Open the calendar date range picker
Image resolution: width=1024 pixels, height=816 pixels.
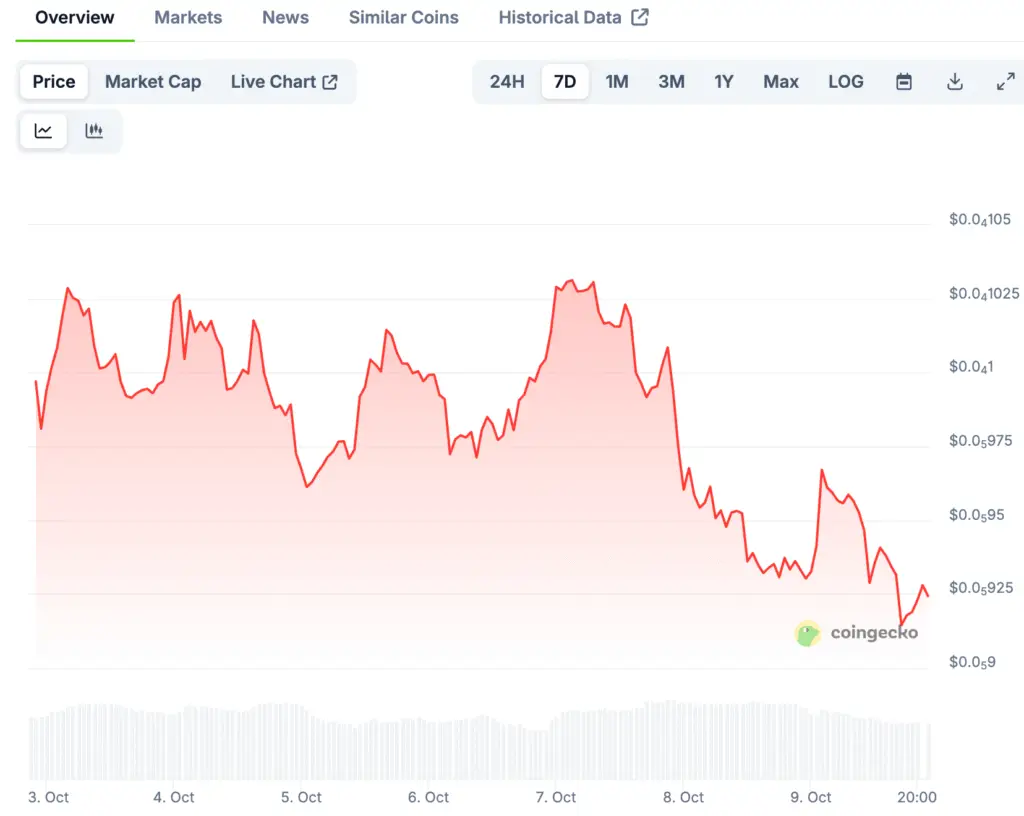904,82
